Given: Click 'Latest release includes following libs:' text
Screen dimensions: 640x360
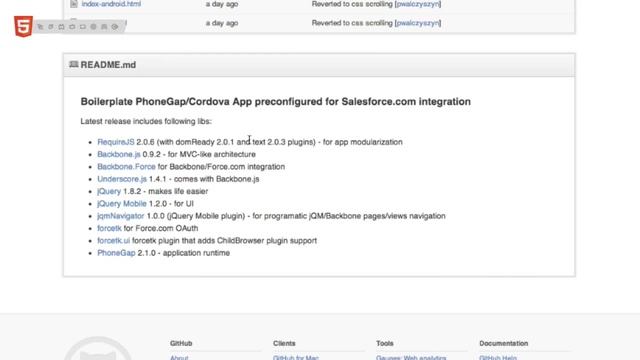Looking at the screenshot, I should [x=146, y=121].
